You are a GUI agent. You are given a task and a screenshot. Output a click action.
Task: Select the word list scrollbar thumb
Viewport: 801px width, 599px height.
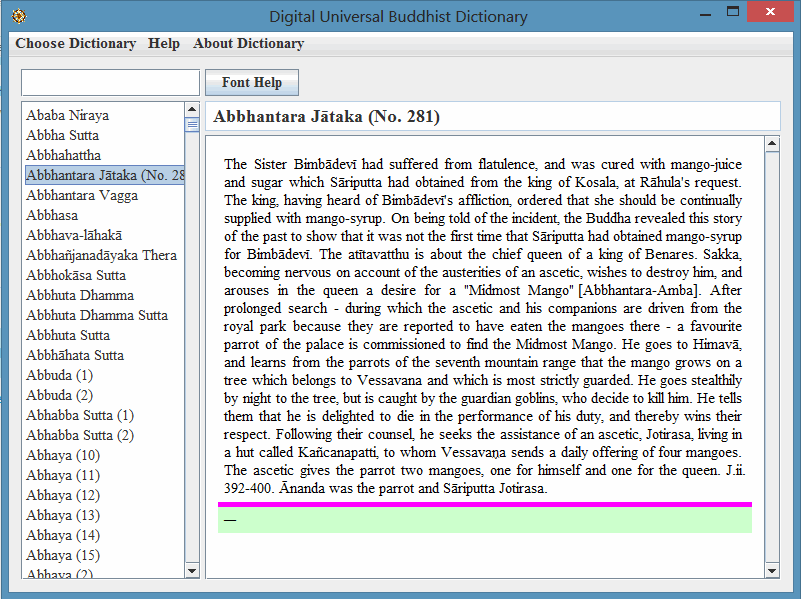[x=192, y=124]
